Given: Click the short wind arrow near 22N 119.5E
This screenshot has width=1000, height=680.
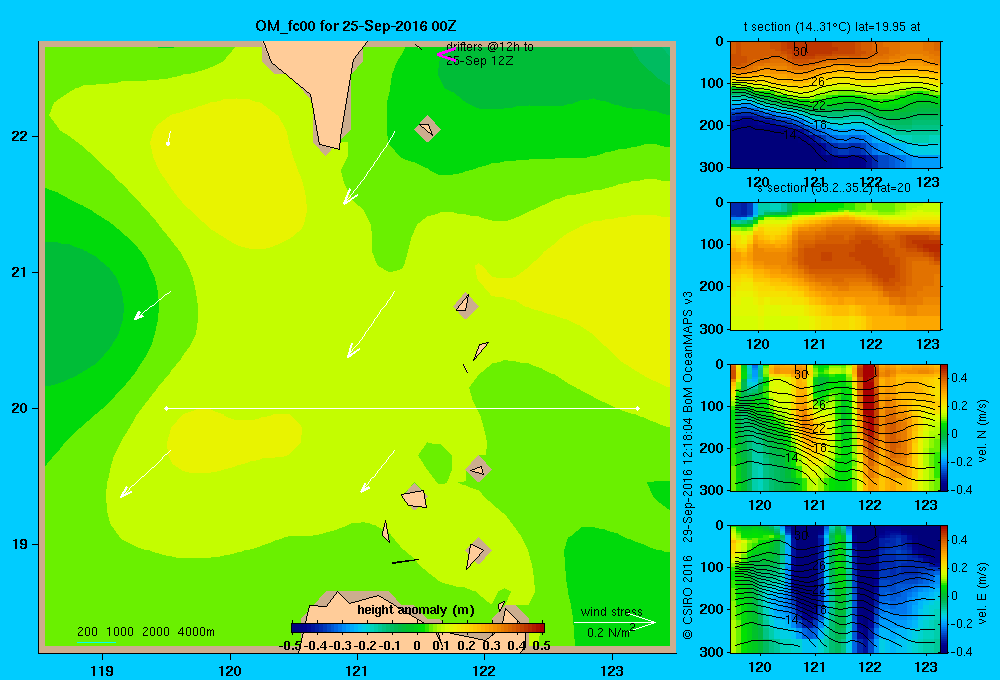Looking at the screenshot, I should (168, 138).
